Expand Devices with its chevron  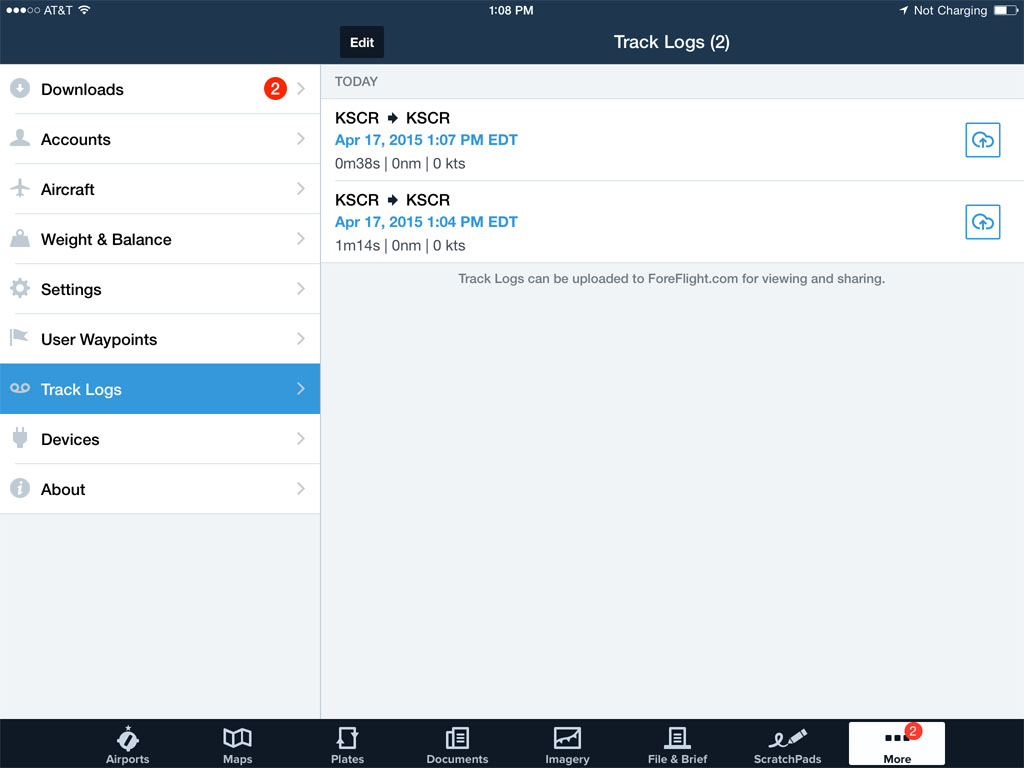(300, 438)
